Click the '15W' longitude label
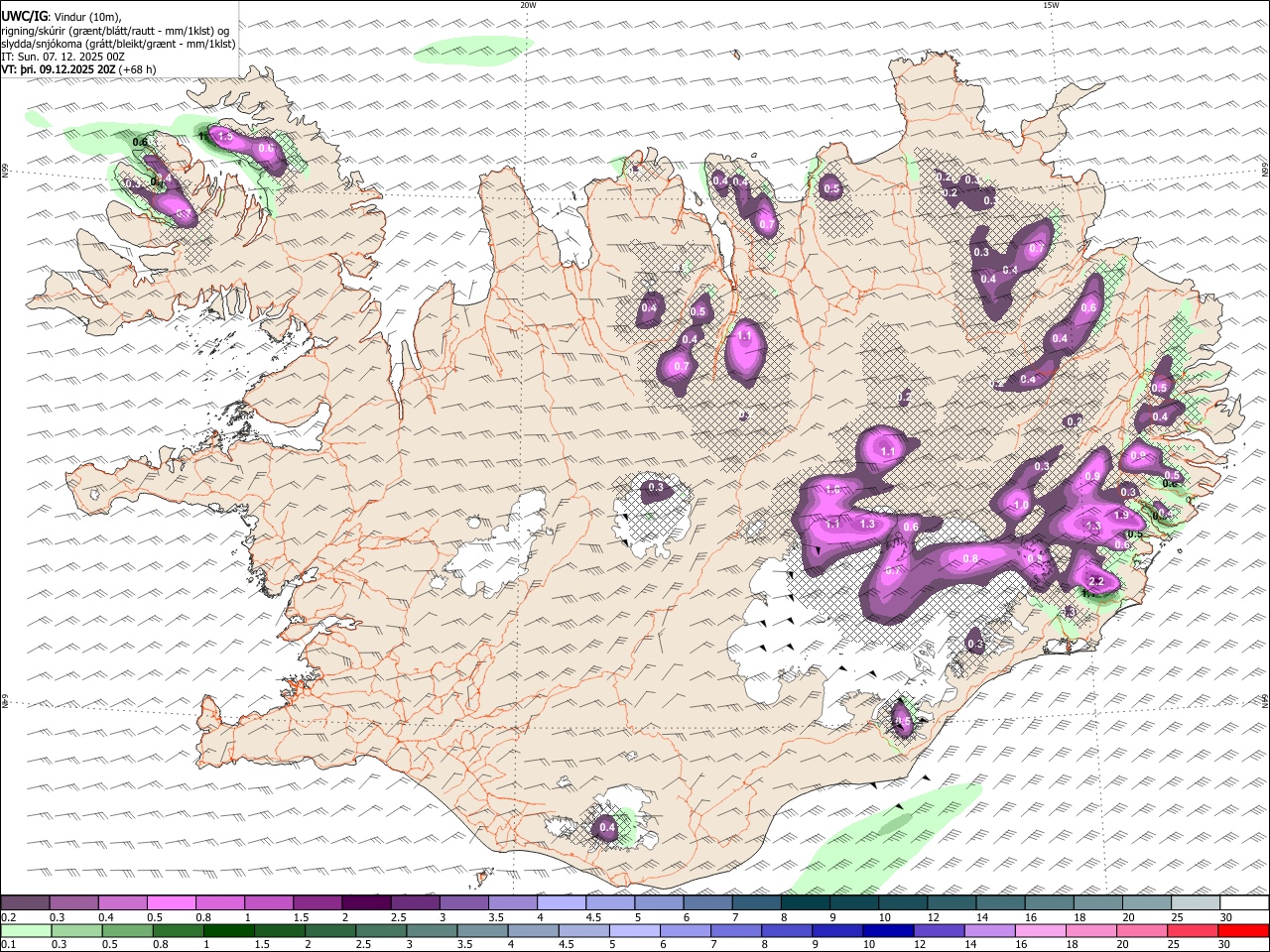Viewport: 1270px width, 952px height. pyautogui.click(x=1051, y=5)
